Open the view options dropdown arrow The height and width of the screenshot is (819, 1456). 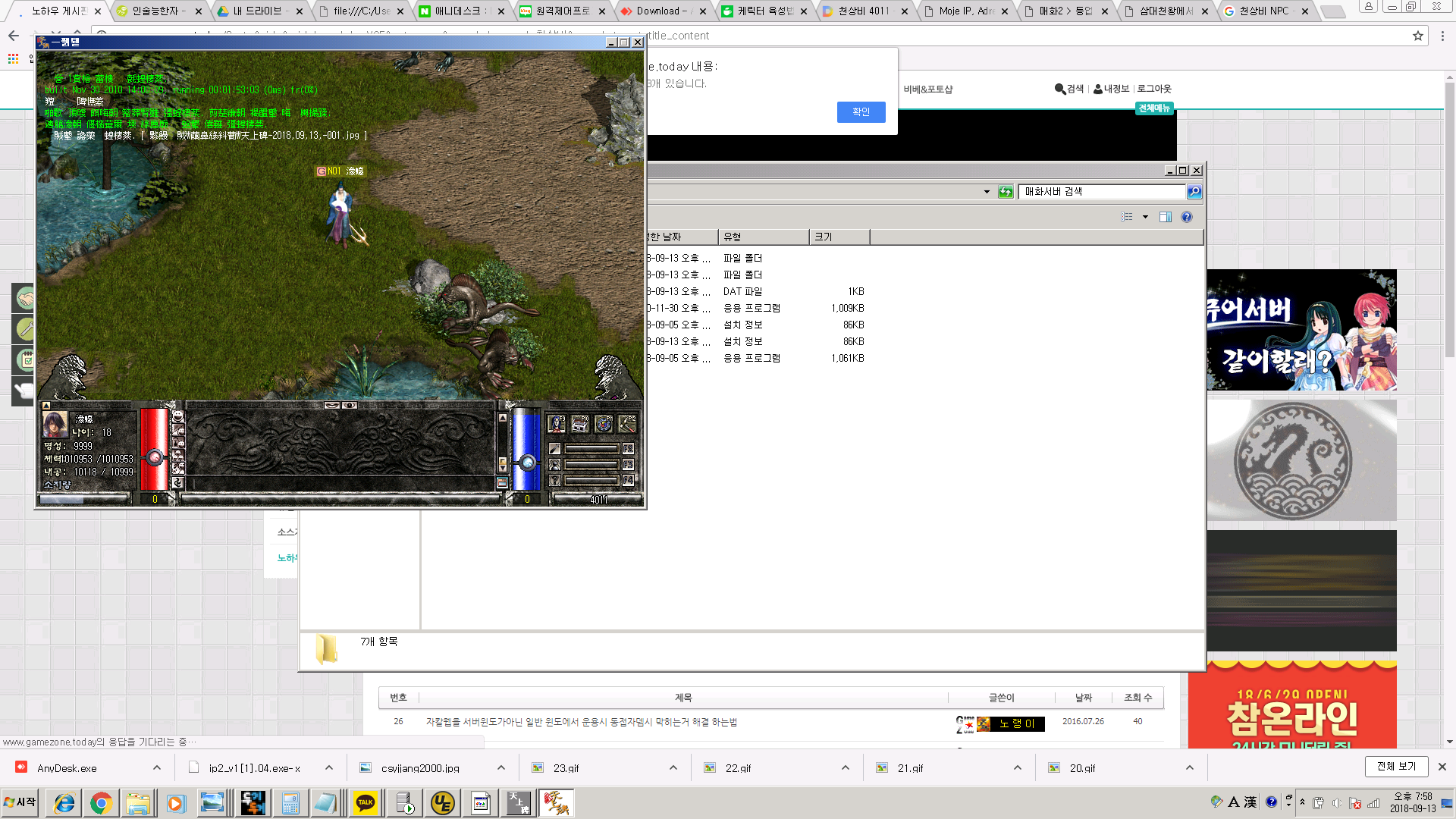[1145, 217]
